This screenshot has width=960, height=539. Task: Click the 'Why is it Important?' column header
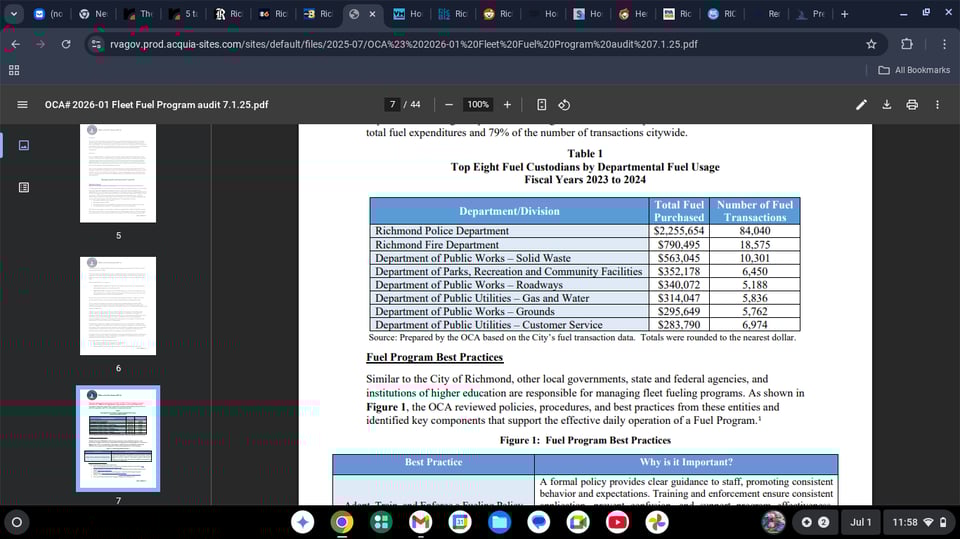pyautogui.click(x=686, y=462)
